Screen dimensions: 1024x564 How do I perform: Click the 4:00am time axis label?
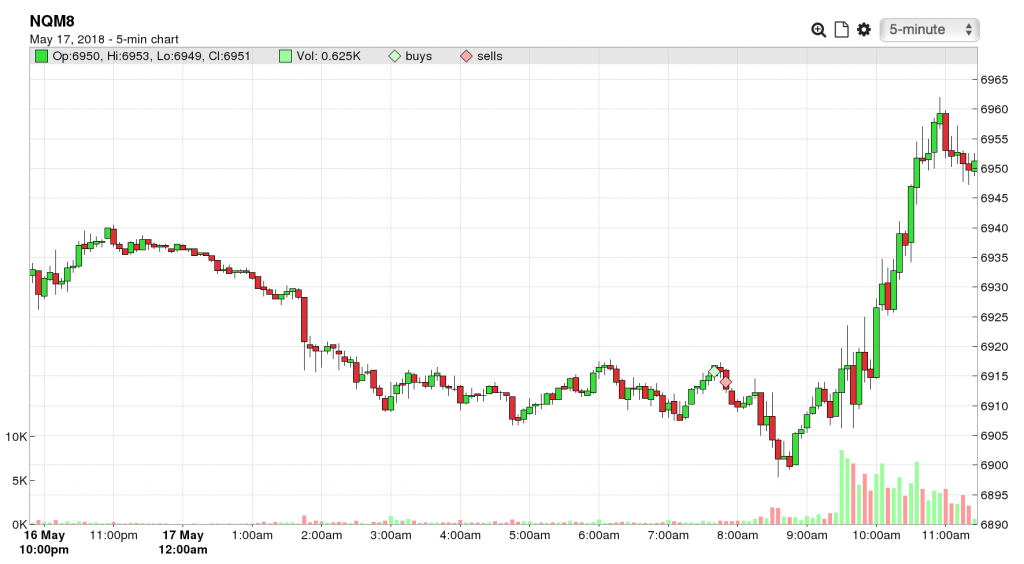(x=460, y=535)
